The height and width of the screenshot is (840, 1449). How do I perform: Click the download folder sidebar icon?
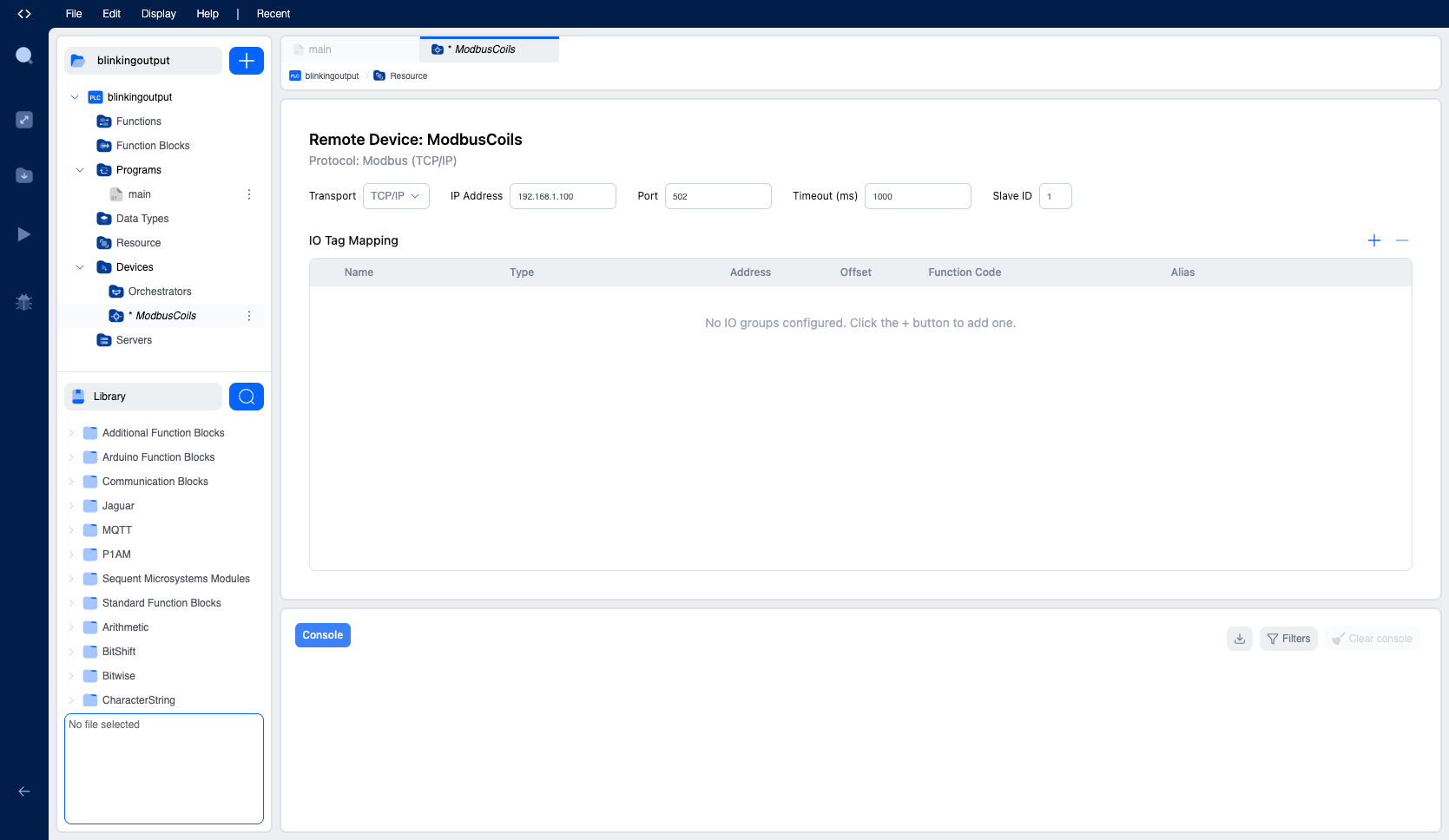coord(24,175)
